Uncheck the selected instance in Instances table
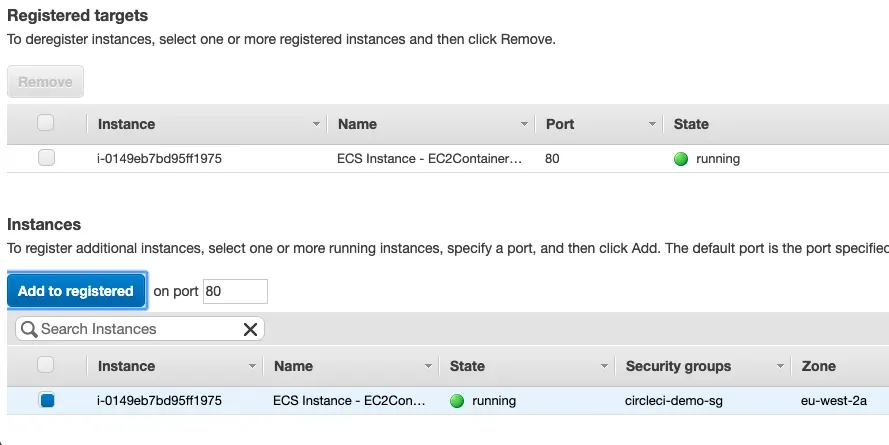 point(46,401)
